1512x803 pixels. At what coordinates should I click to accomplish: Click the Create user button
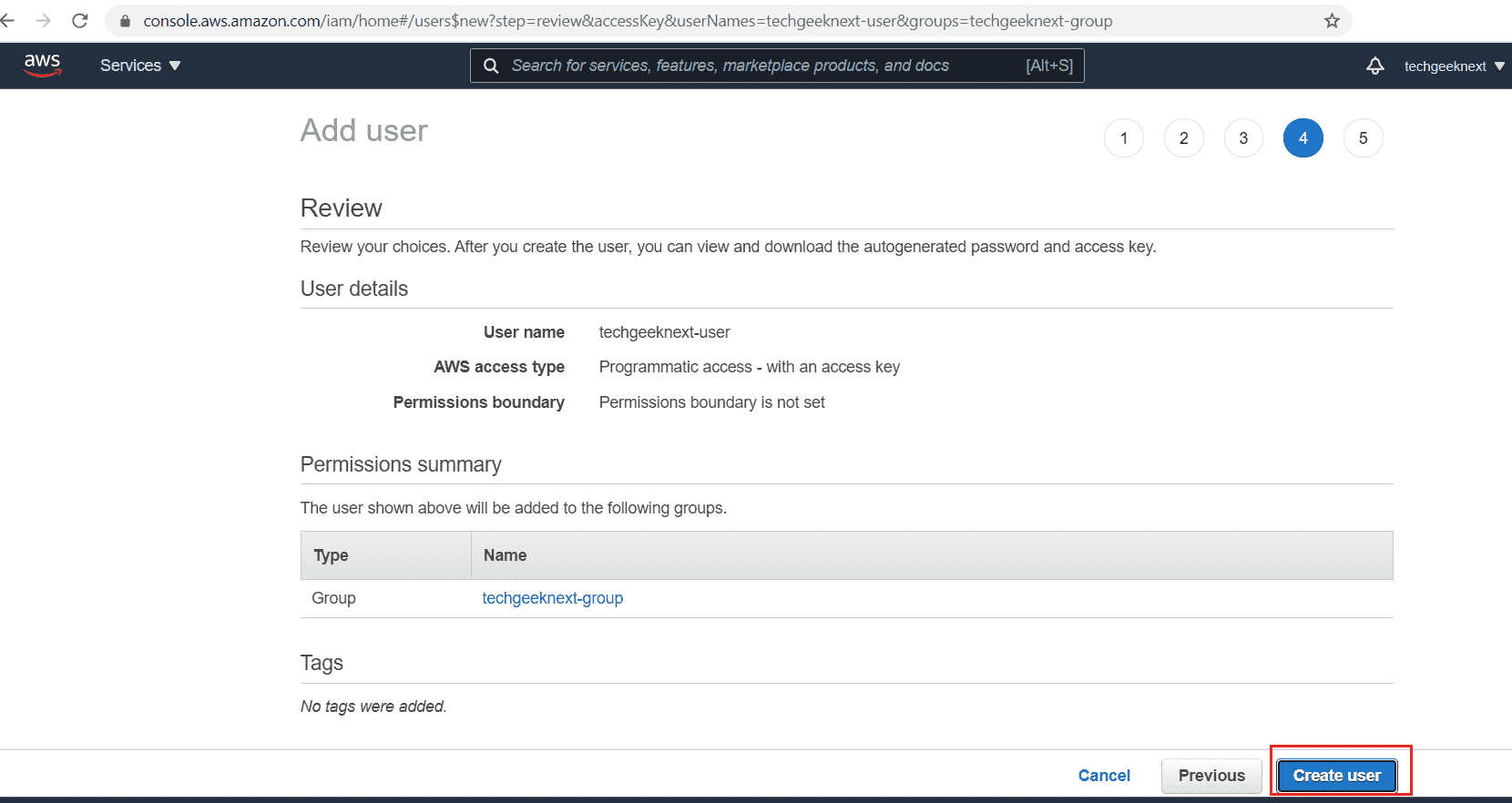tap(1337, 776)
